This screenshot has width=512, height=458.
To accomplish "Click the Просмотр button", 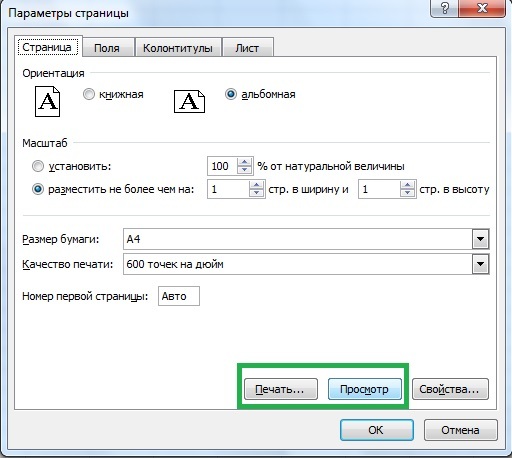I will pos(364,389).
